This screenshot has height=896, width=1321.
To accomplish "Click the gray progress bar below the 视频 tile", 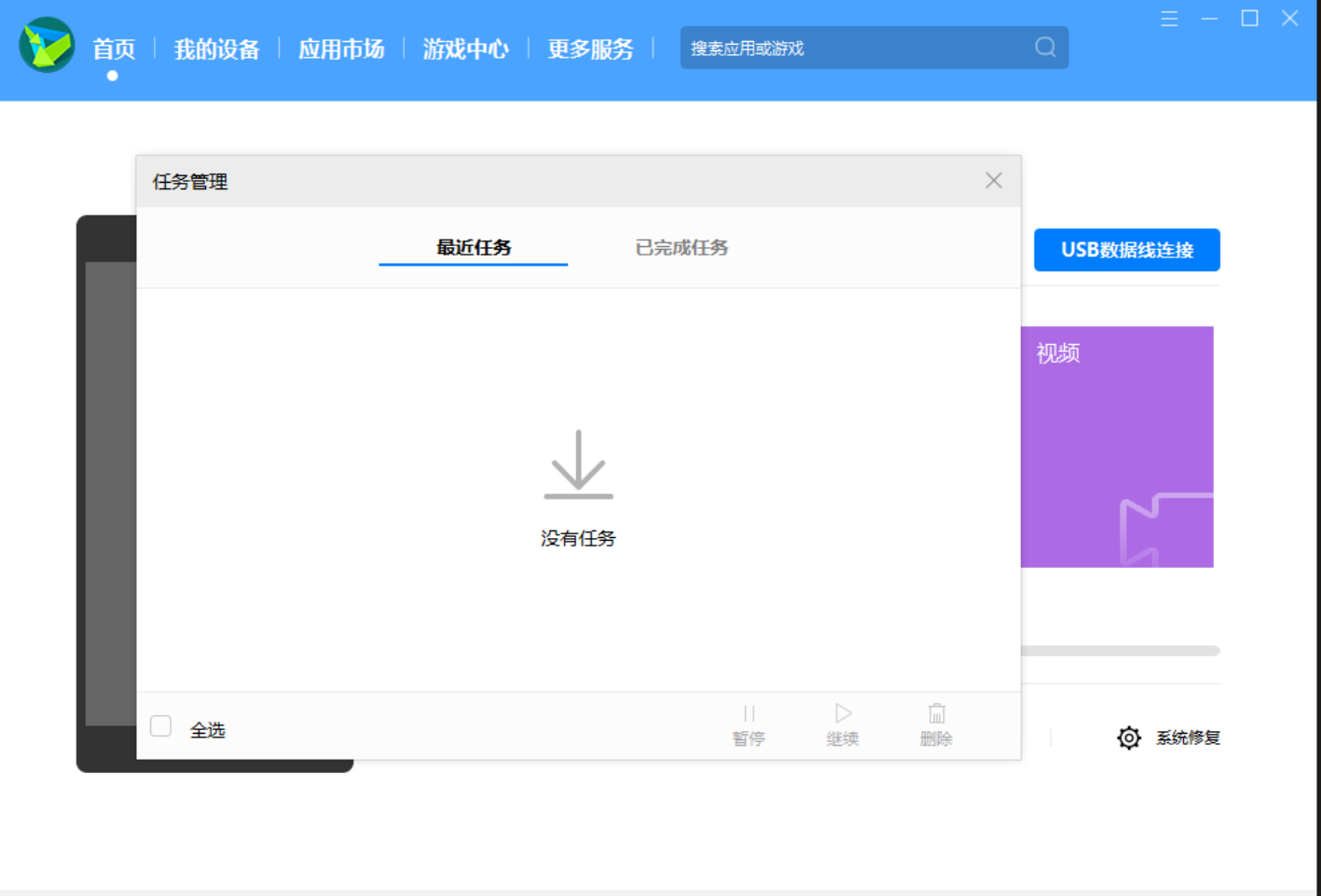I will [1121, 651].
